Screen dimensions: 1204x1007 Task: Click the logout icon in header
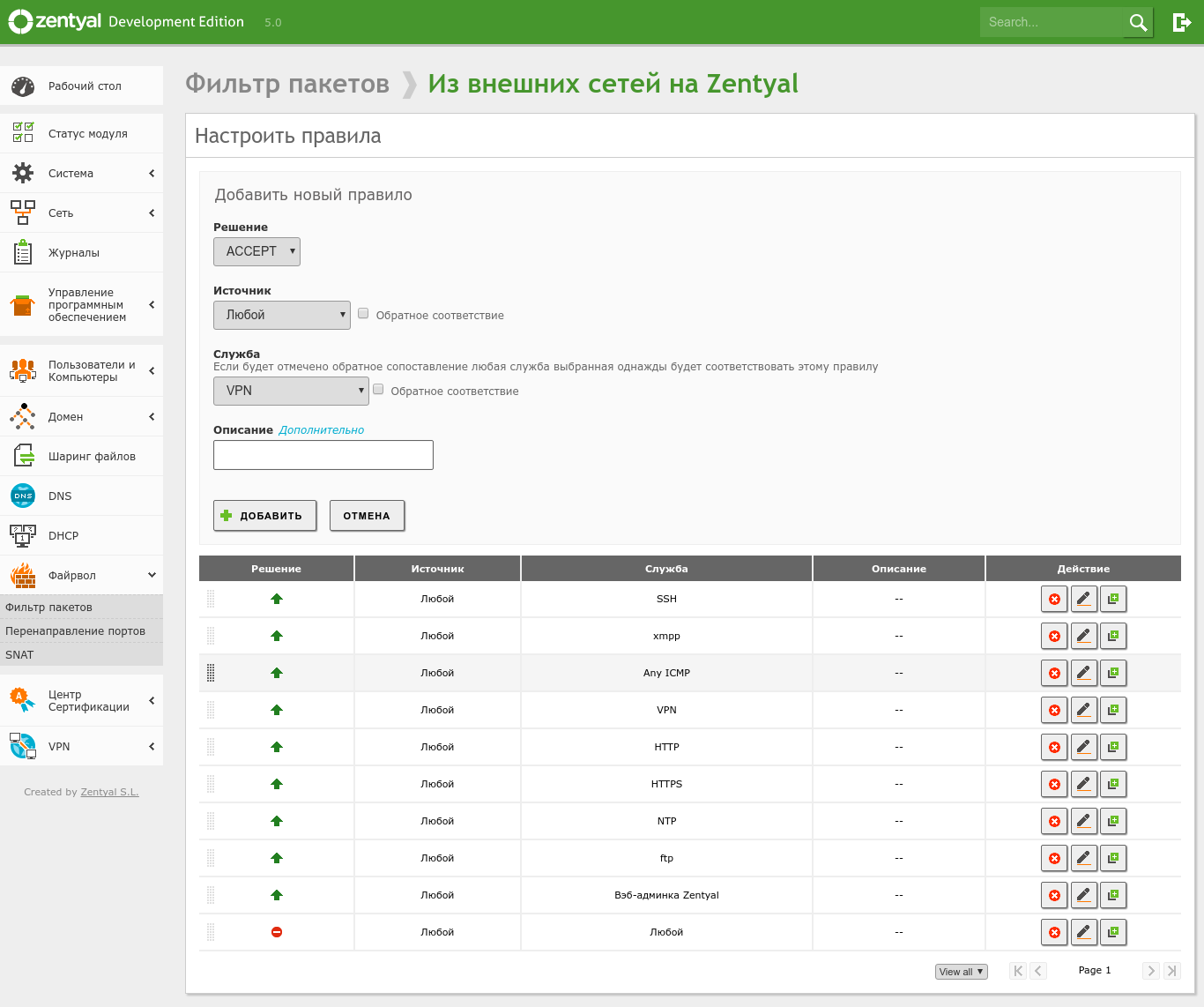coord(1182,22)
